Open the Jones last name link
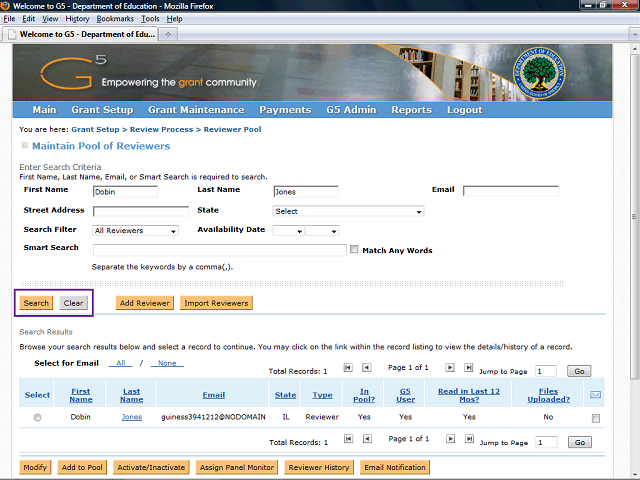 coord(132,417)
